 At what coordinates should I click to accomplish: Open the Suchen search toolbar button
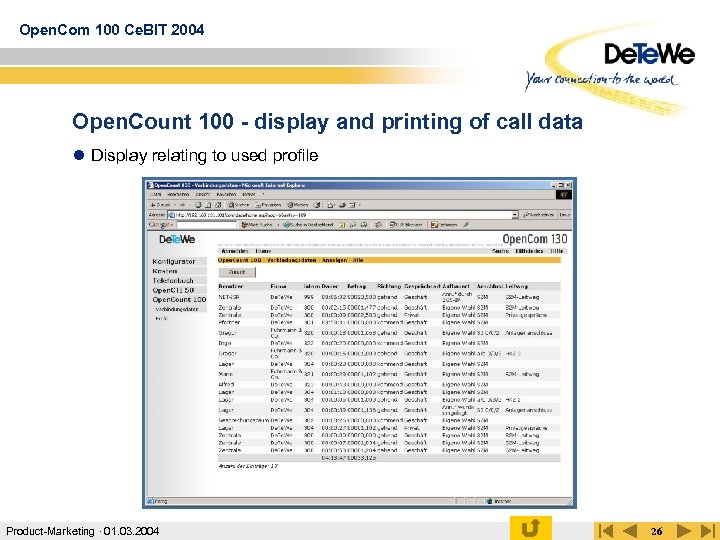(x=239, y=205)
